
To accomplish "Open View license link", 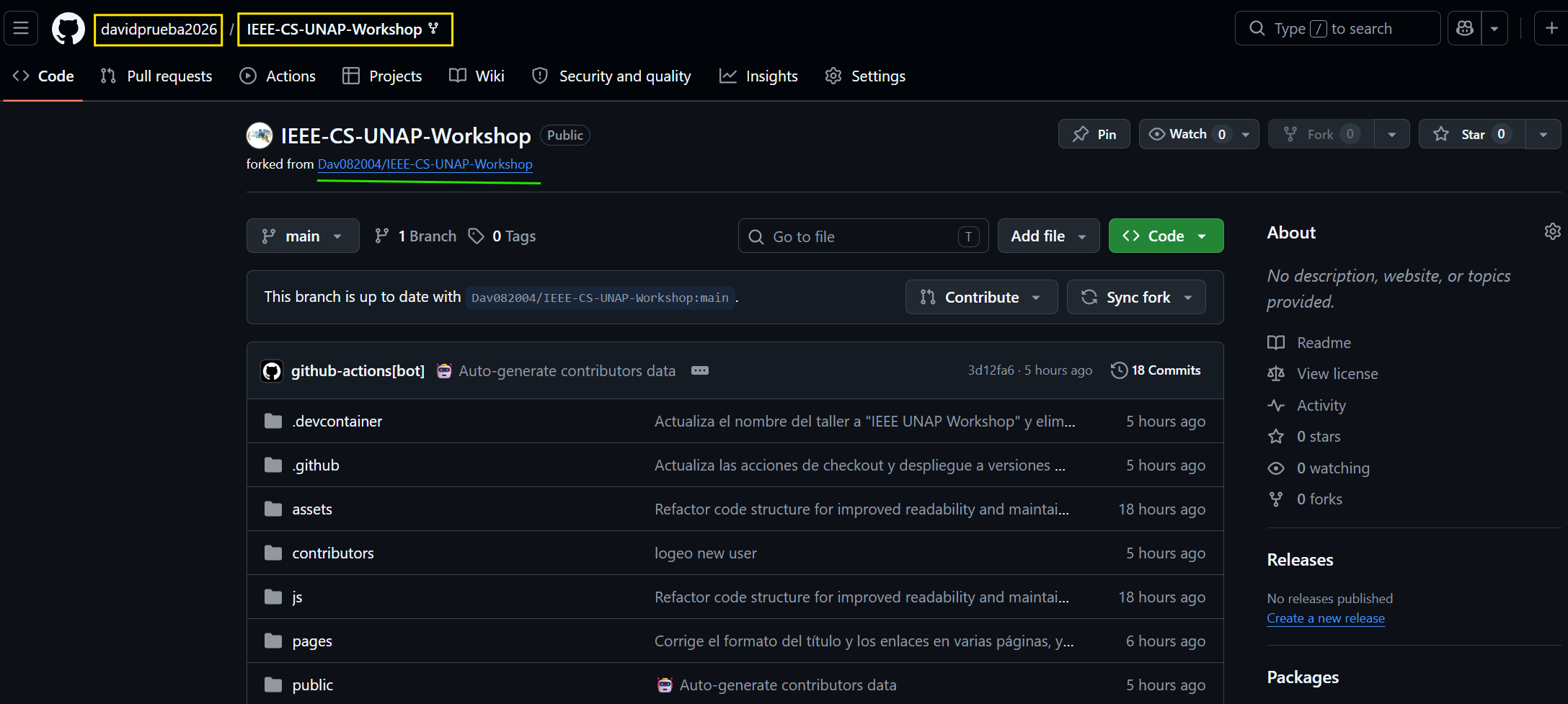I will click(1323, 374).
